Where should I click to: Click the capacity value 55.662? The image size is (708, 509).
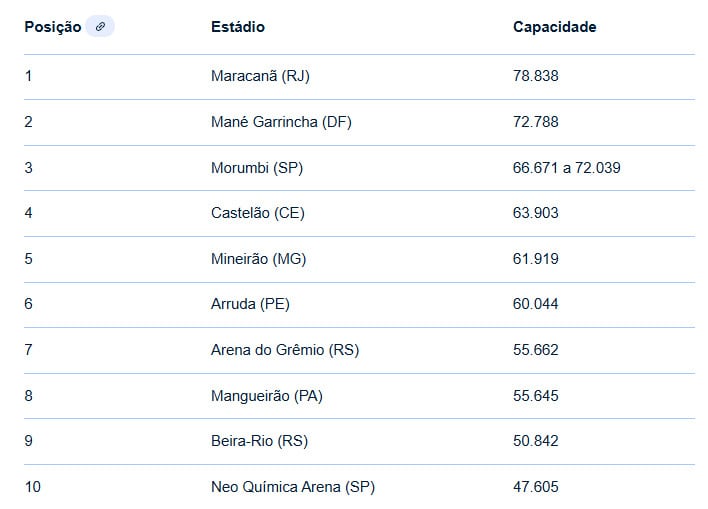pos(535,350)
